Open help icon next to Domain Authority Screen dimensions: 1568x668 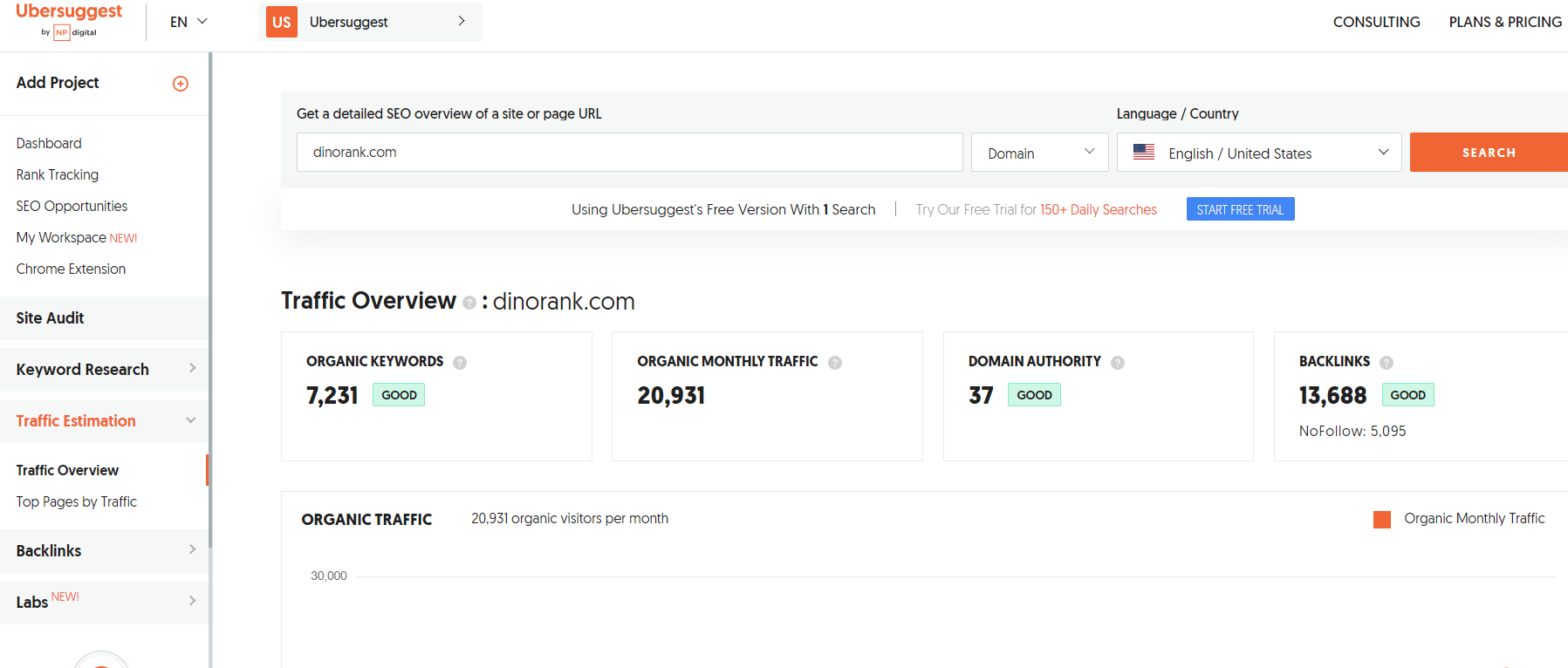click(1118, 363)
